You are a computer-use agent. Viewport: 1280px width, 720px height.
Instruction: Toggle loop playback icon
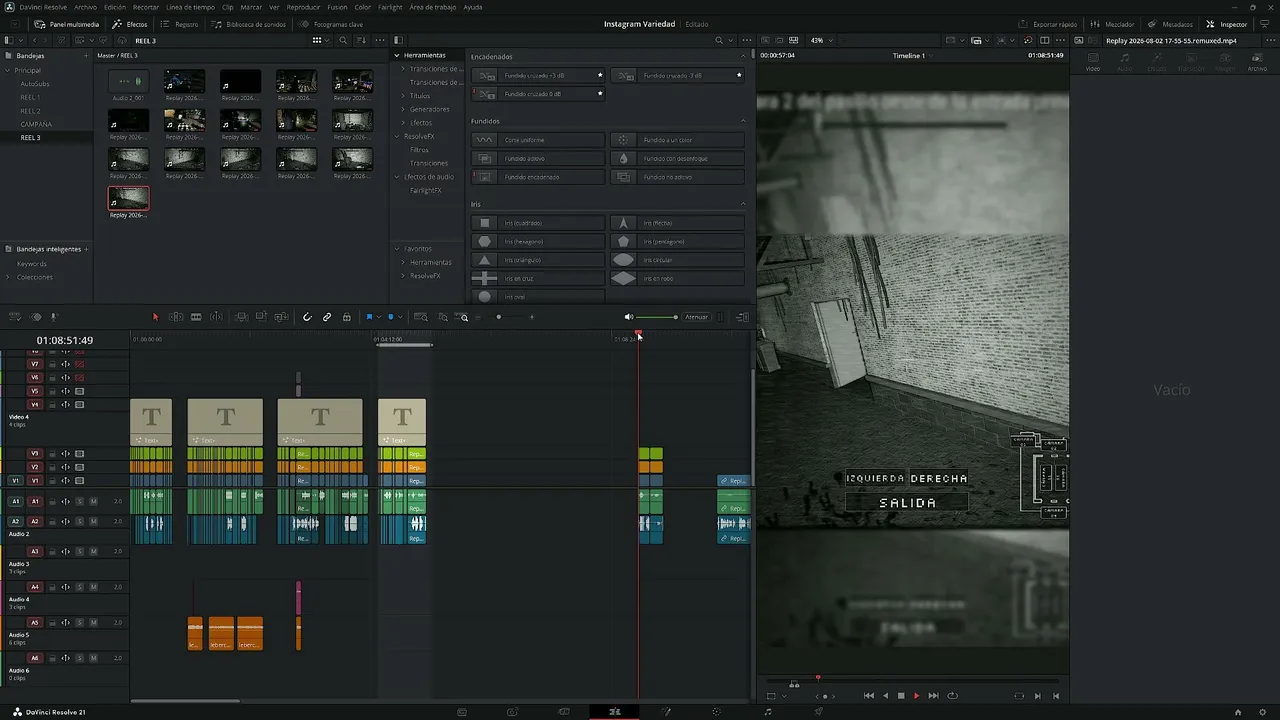pyautogui.click(x=952, y=696)
